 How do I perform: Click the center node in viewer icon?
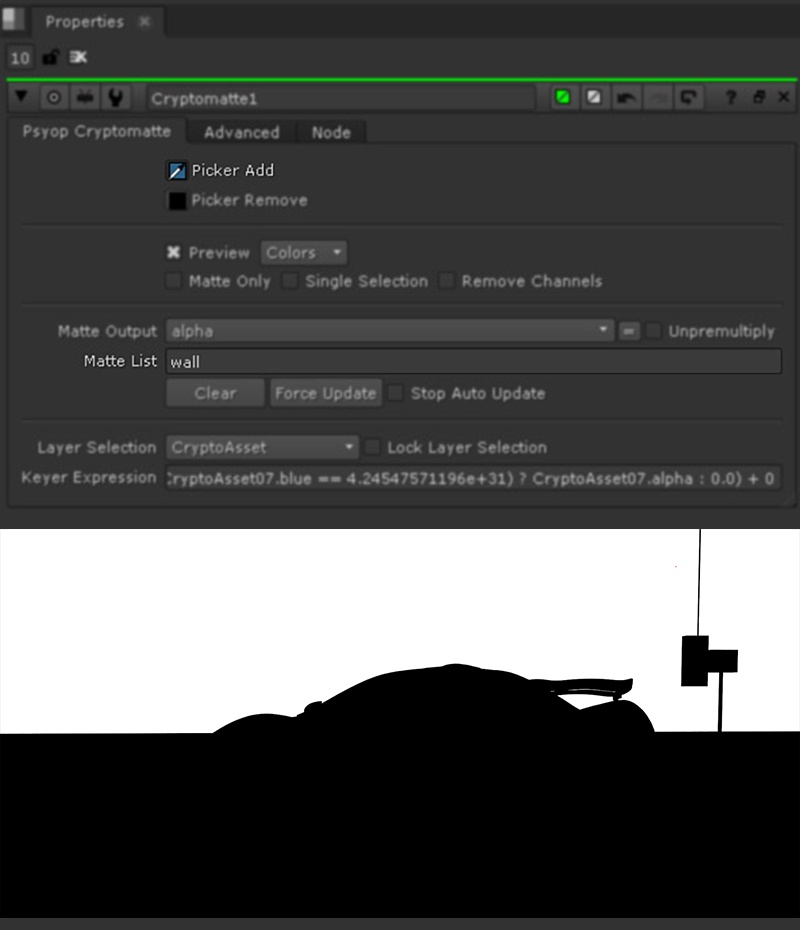[54, 98]
